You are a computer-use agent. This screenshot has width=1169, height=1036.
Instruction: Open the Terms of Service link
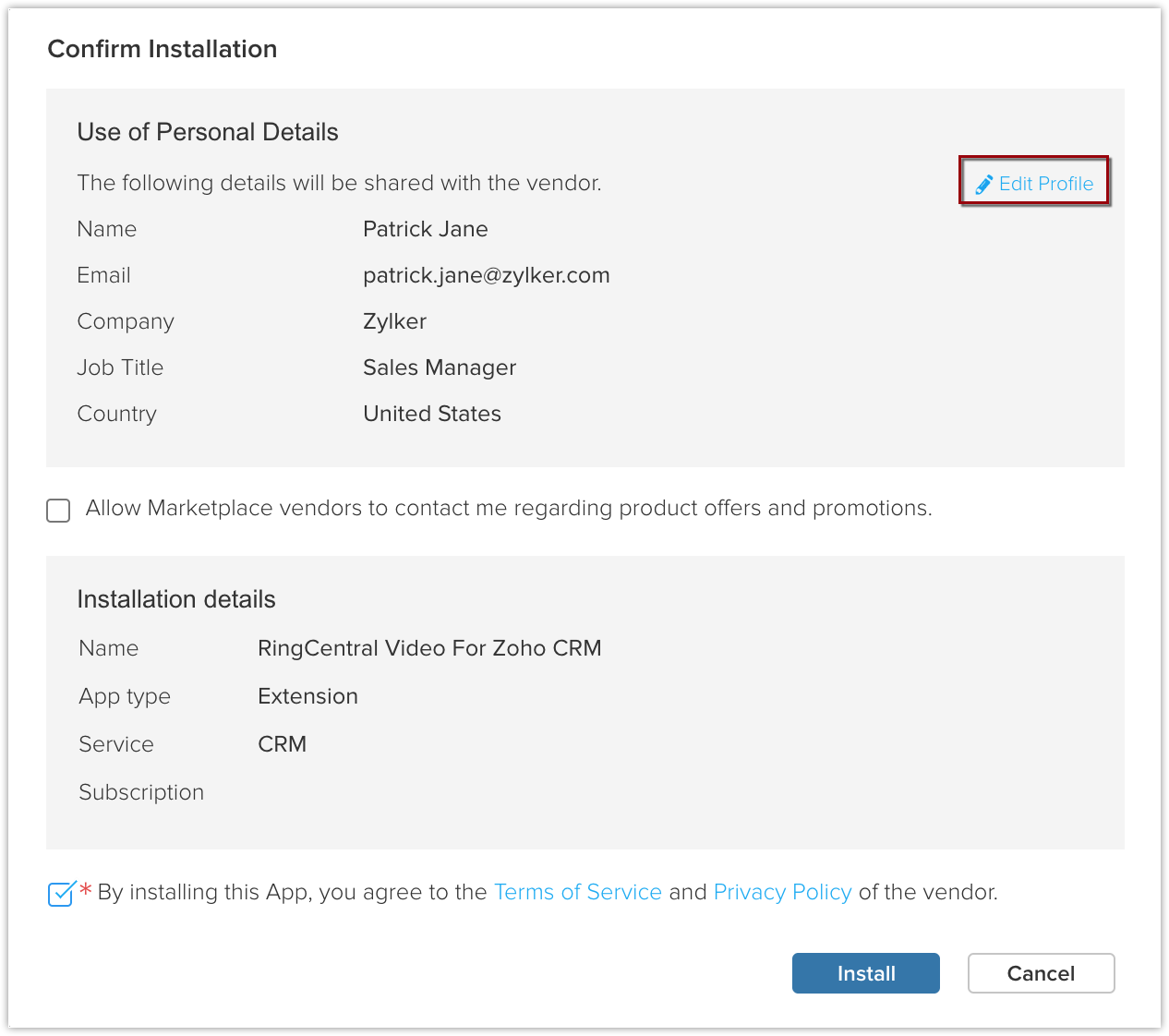coord(578,892)
